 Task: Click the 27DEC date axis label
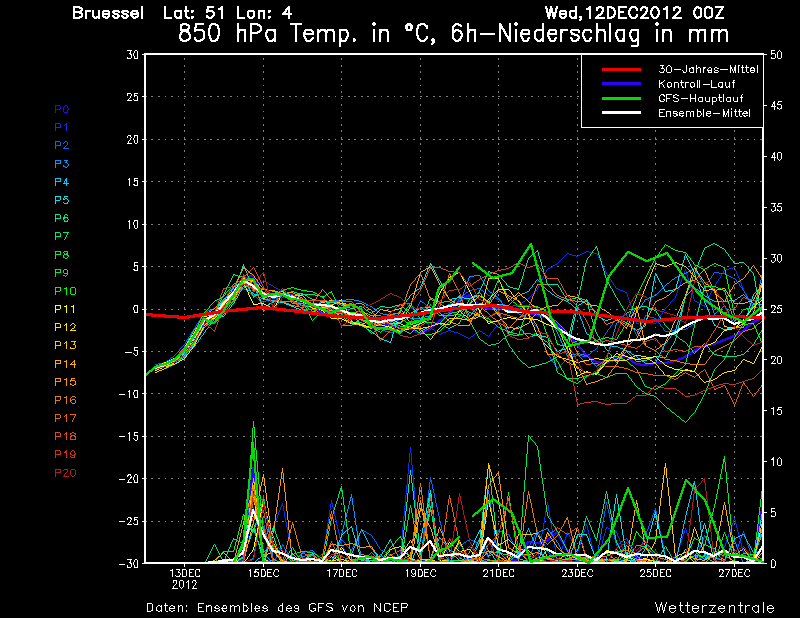(x=734, y=574)
